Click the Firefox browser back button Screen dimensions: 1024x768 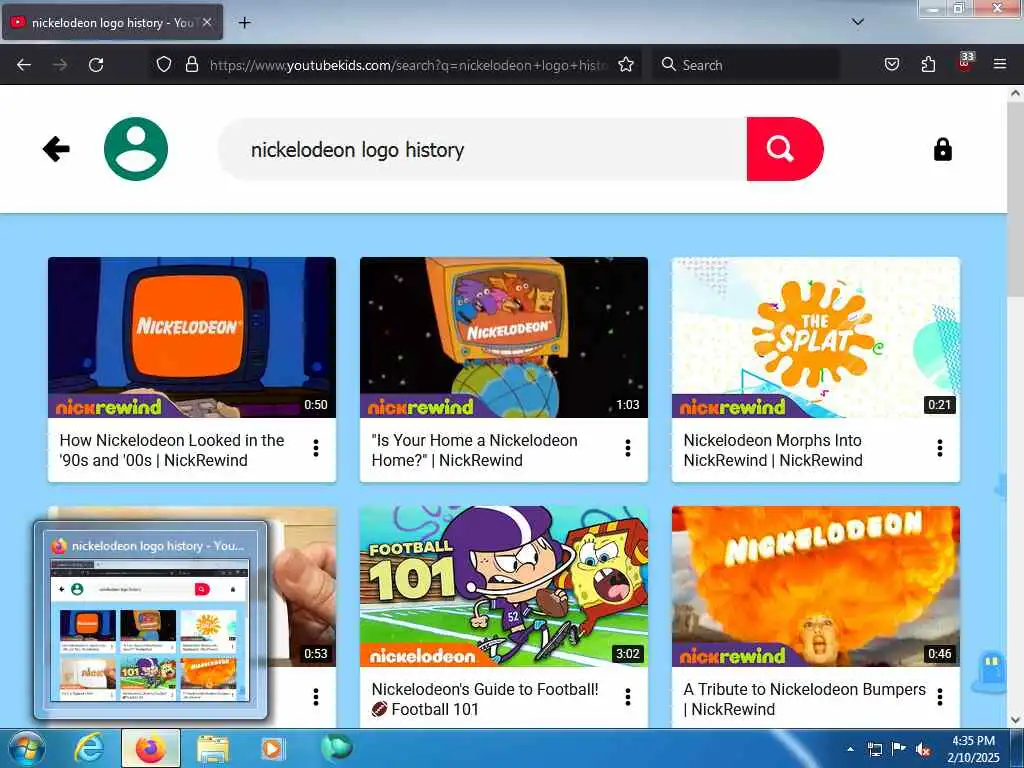(x=24, y=65)
